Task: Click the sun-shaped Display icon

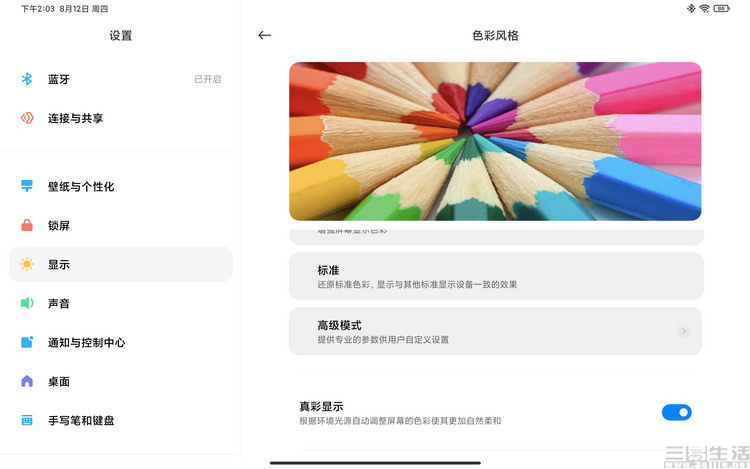Action: tap(28, 265)
